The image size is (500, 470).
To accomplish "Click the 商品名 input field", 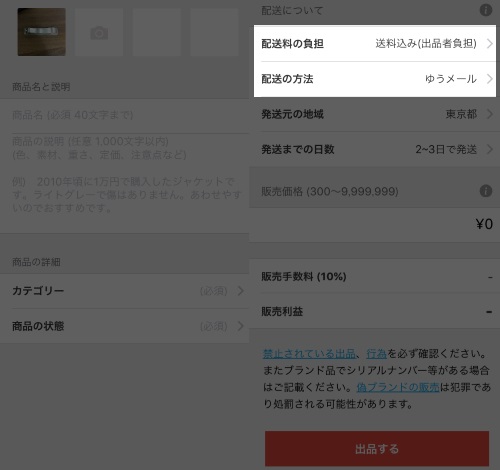I will [x=125, y=115].
